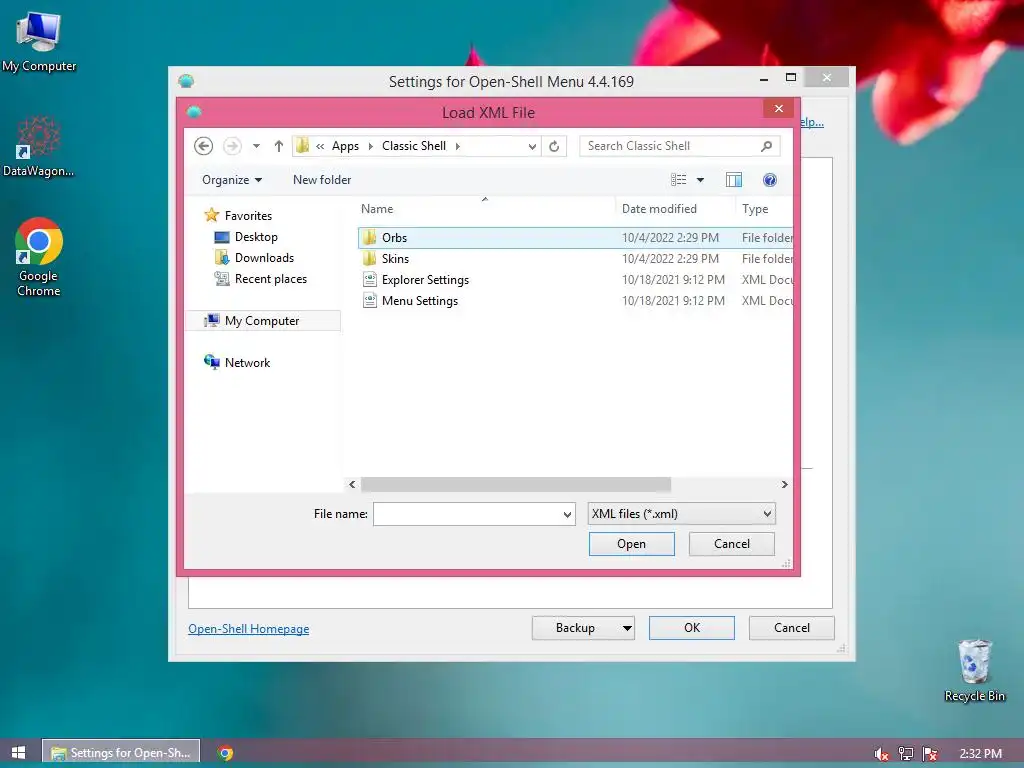Click the Apps breadcrumb in address bar
1024x768 pixels.
pyautogui.click(x=345, y=146)
